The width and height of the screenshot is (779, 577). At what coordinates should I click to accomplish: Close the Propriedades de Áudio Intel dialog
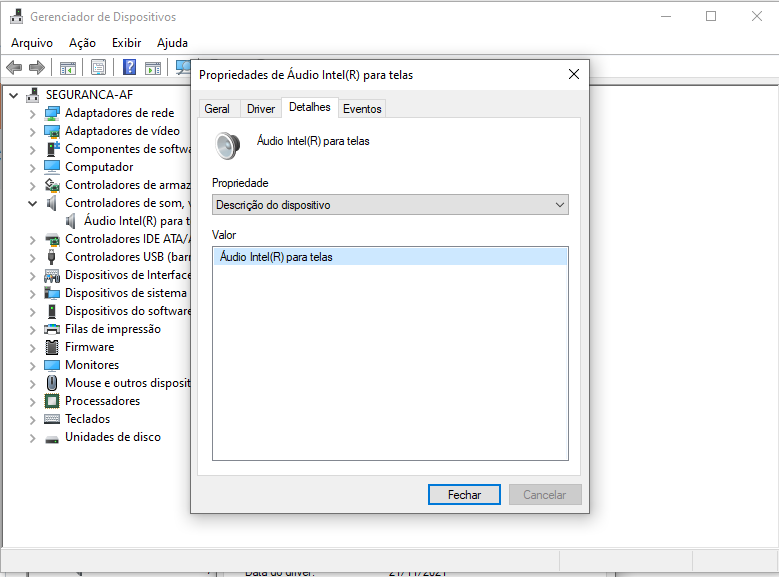(x=574, y=75)
